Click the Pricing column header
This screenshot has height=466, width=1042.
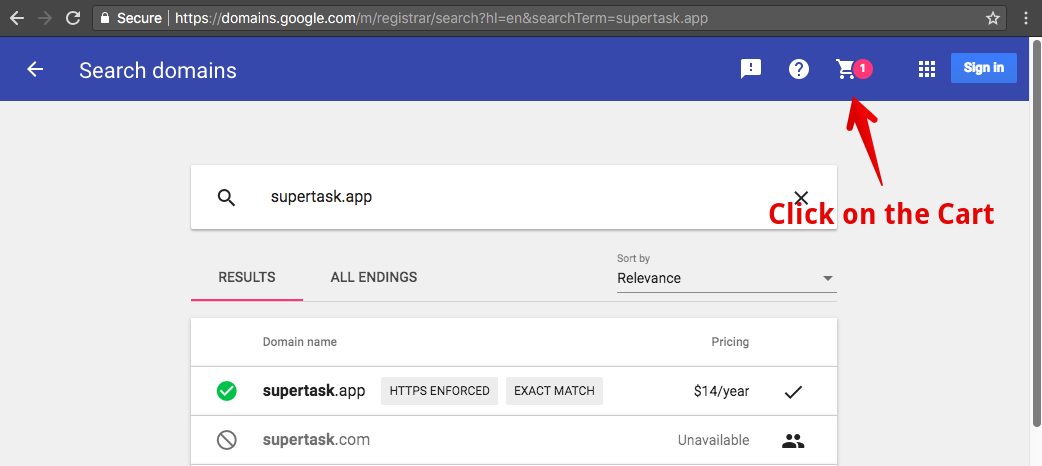click(x=730, y=342)
